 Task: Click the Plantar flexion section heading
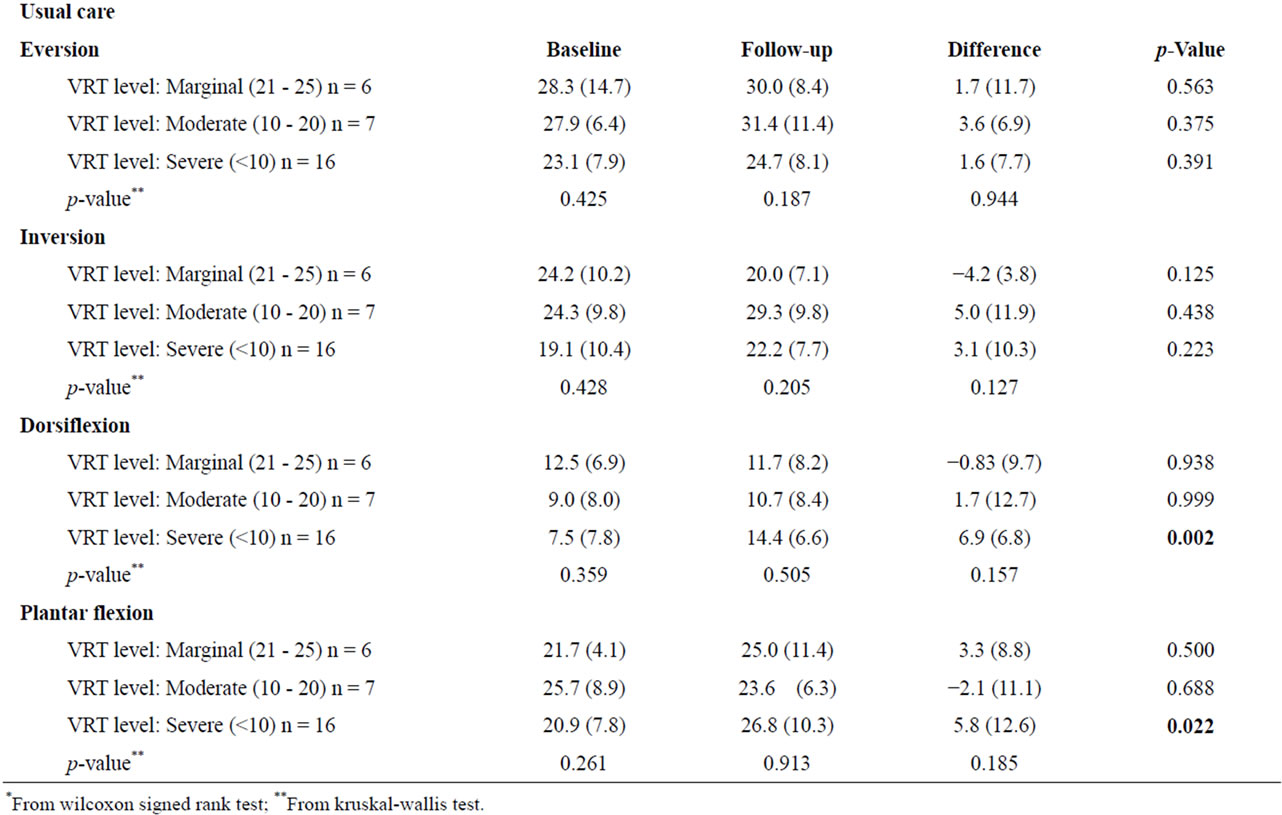click(87, 613)
